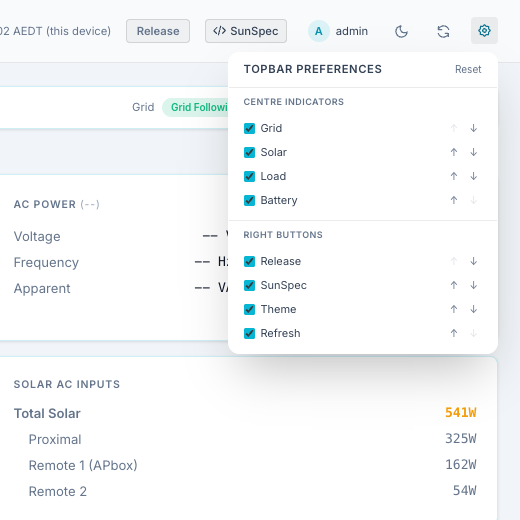This screenshot has height=520, width=520.
Task: Click the Apparent label in AC Power
Action: click(x=42, y=289)
